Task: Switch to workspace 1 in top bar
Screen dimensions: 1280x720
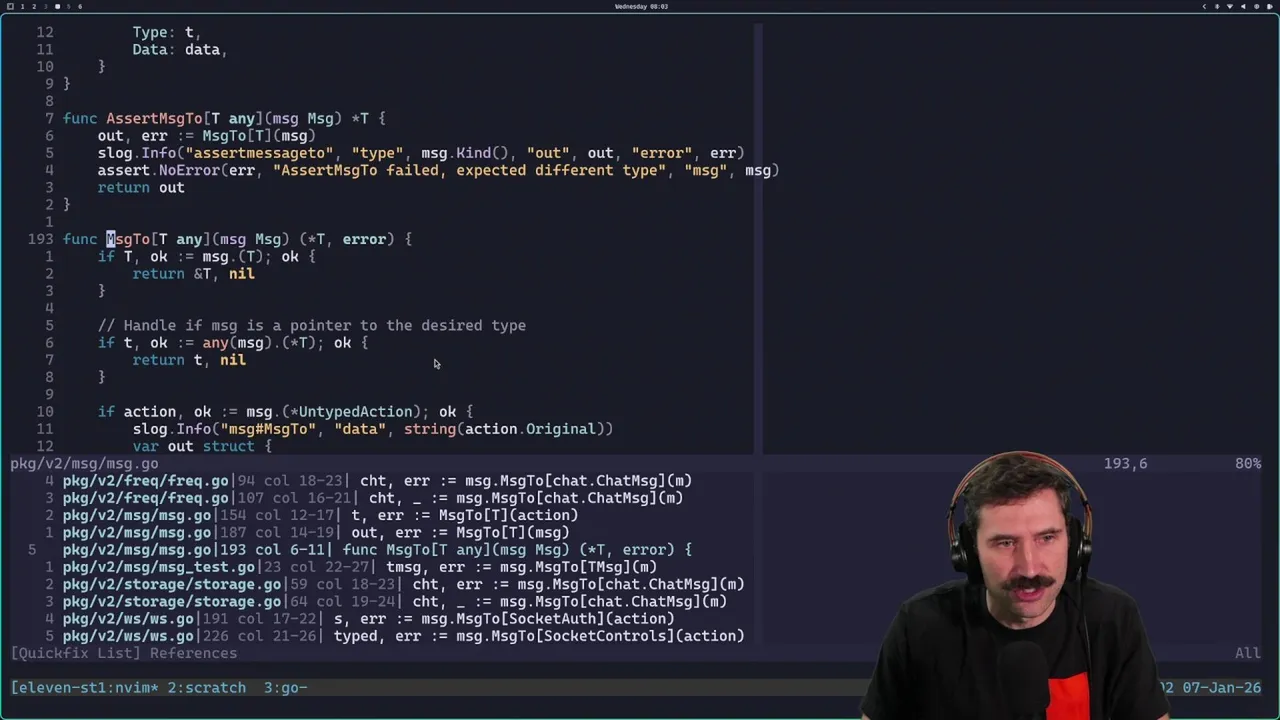Action: (22, 6)
